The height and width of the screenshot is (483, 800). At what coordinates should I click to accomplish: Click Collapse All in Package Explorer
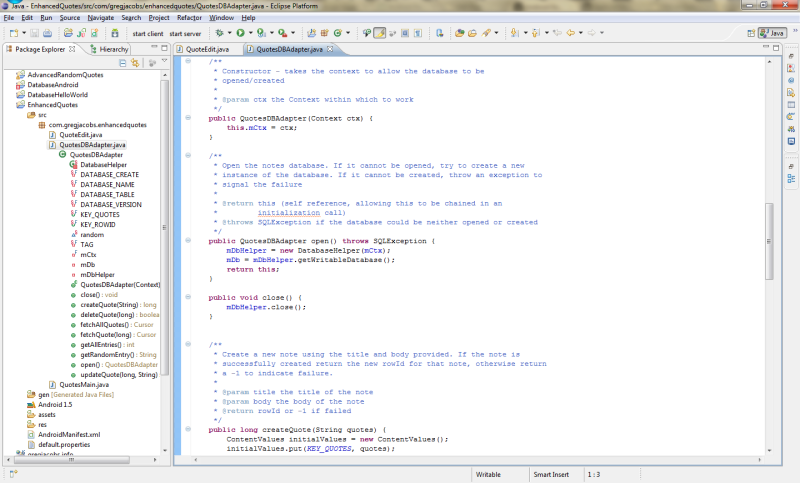124,63
